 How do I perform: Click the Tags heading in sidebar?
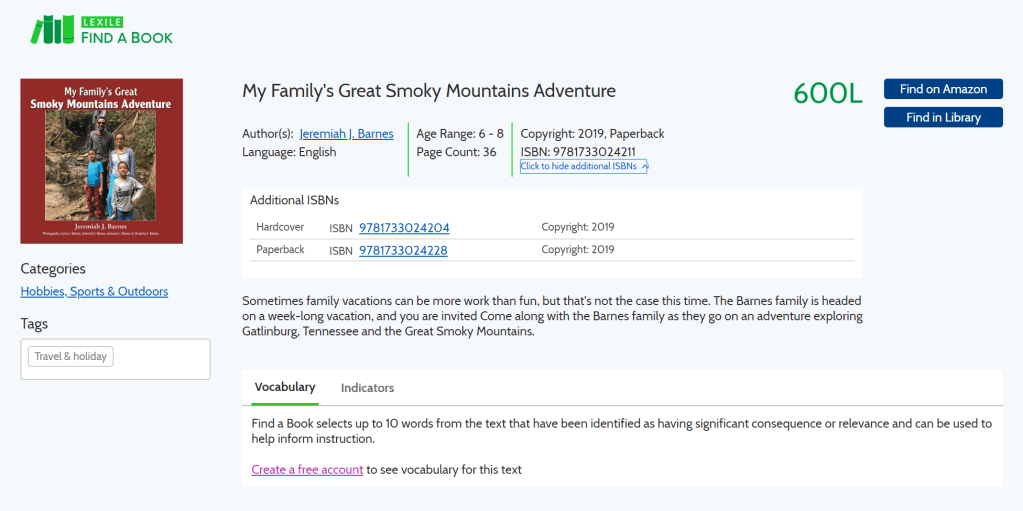coord(34,324)
